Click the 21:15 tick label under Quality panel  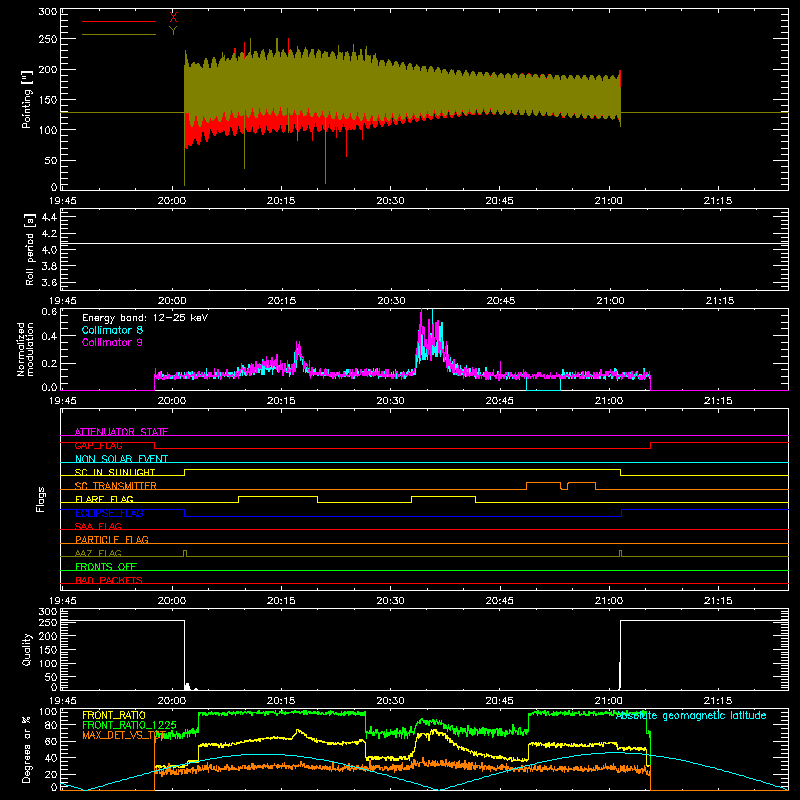718,701
